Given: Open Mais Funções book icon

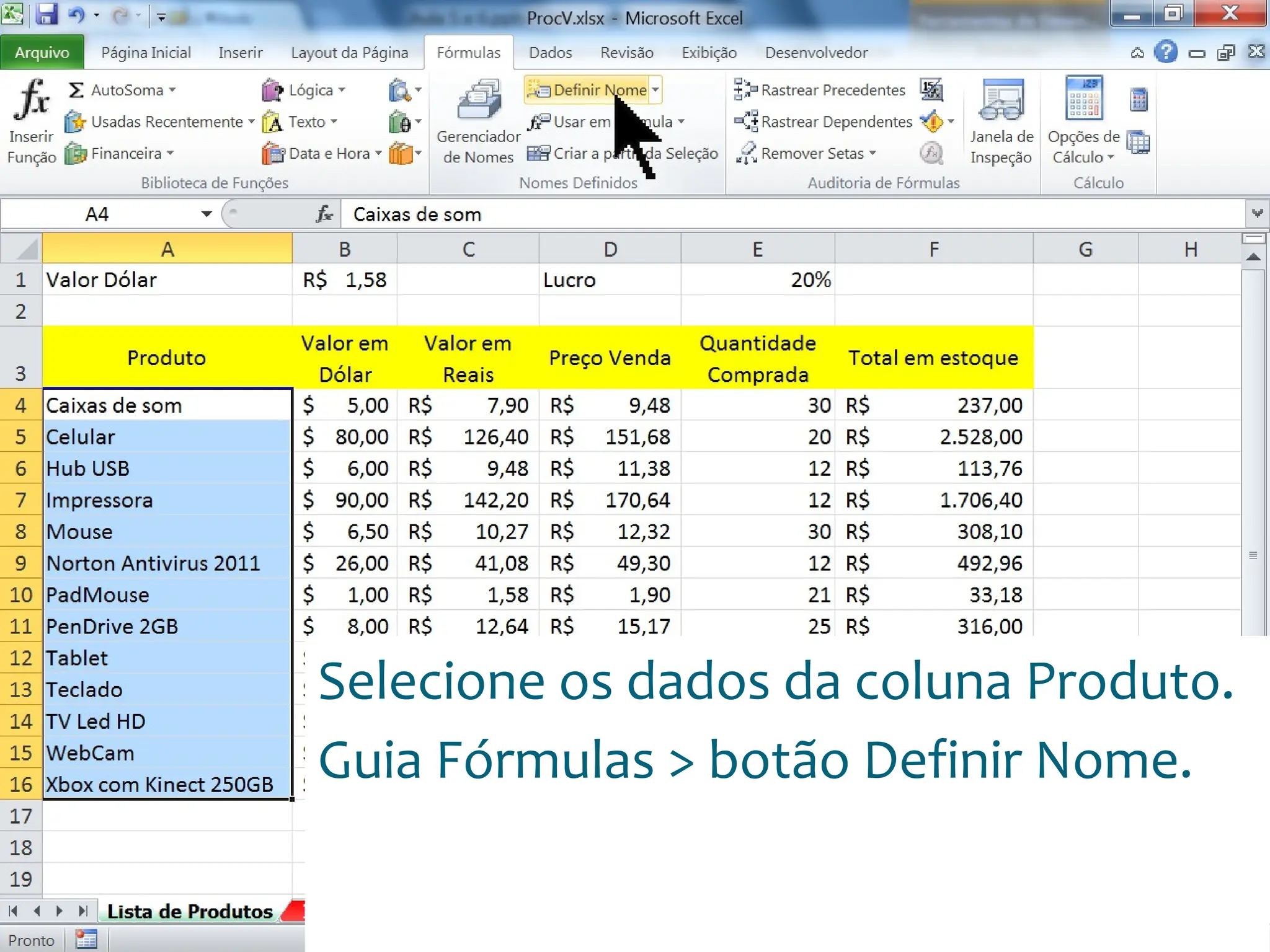Looking at the screenshot, I should click(x=405, y=154).
